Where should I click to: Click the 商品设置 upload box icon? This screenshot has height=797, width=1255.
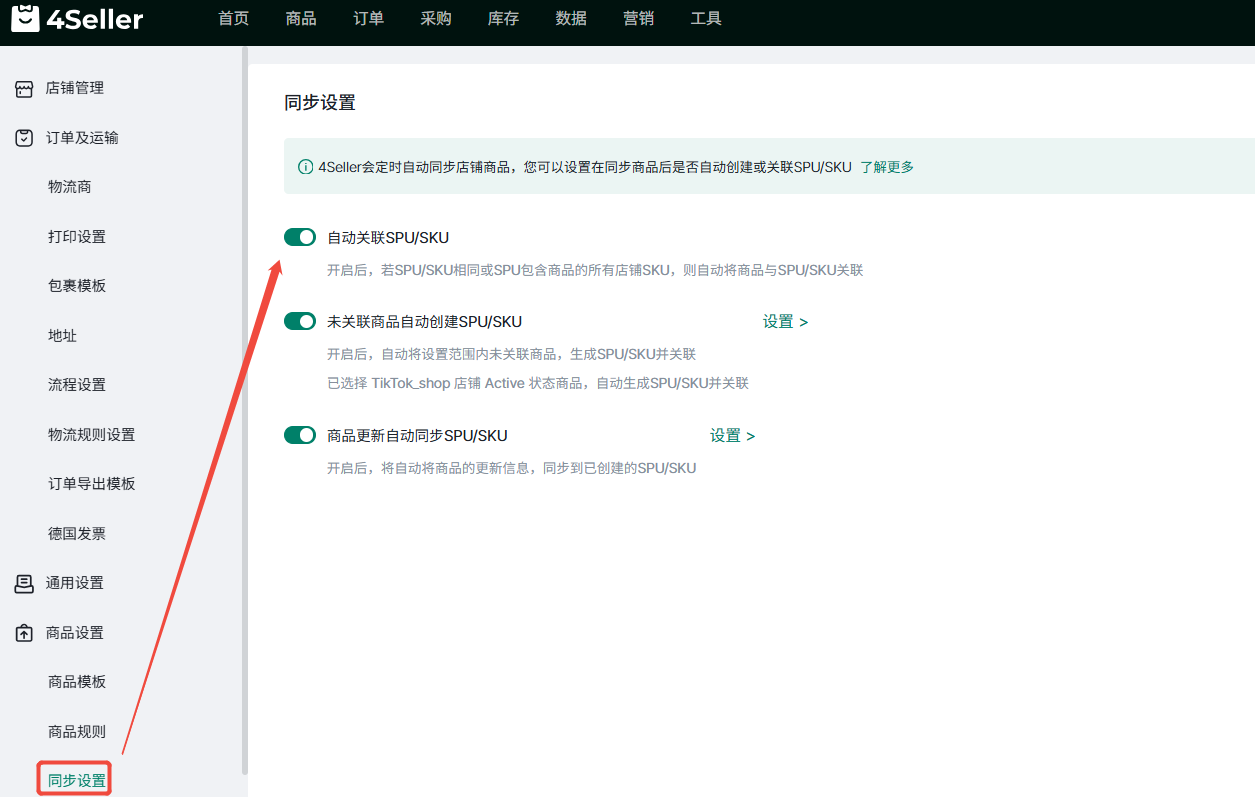click(x=24, y=633)
